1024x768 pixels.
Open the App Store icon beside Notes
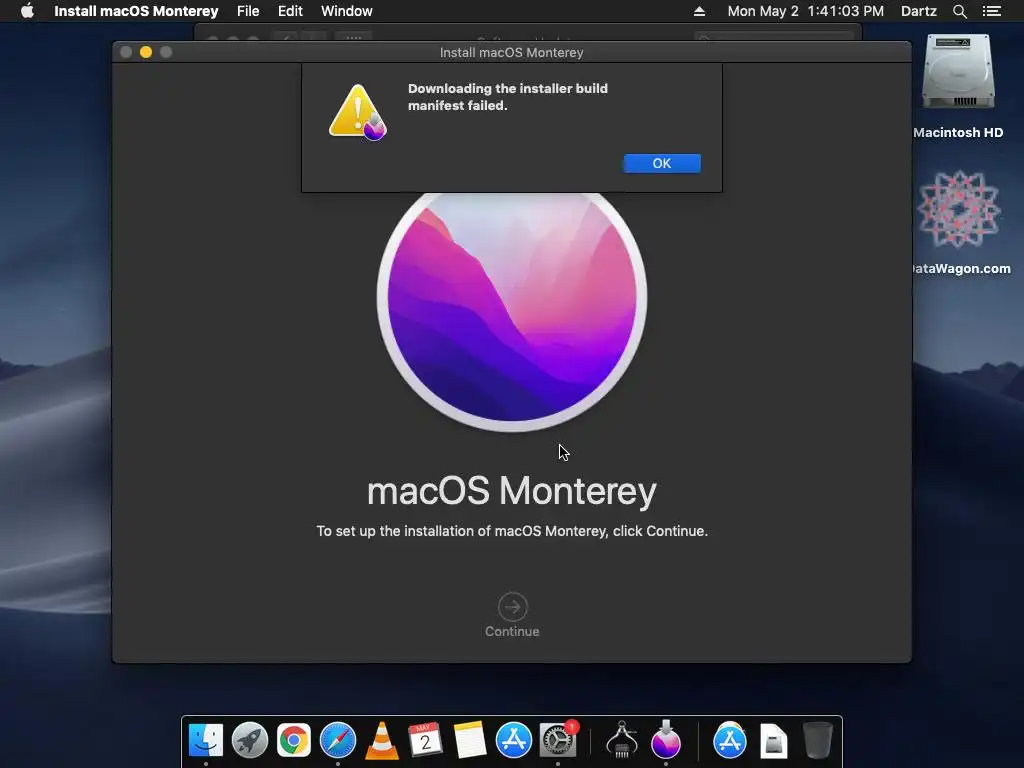coord(514,741)
